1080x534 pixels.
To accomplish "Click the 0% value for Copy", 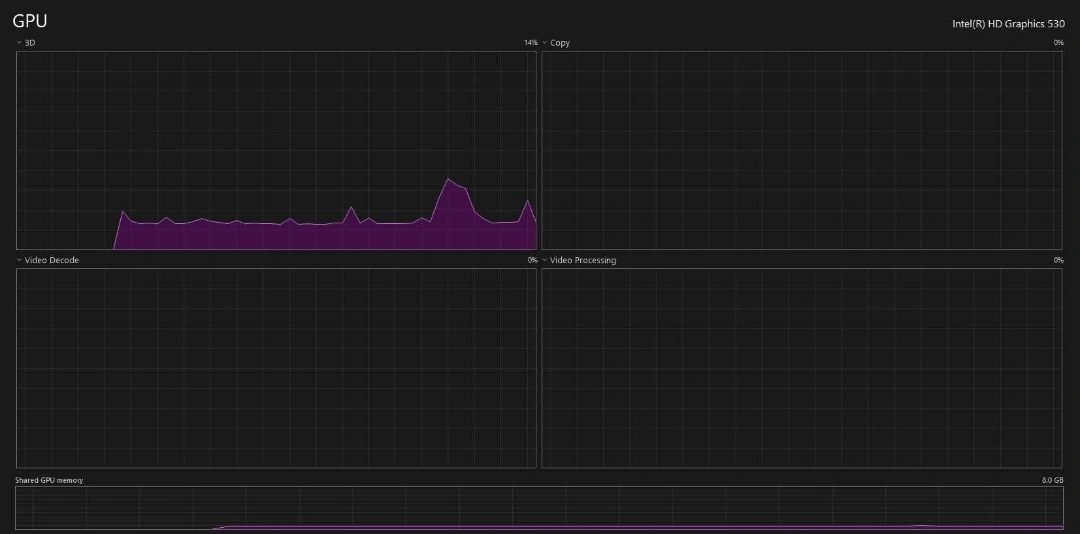I will [1058, 43].
